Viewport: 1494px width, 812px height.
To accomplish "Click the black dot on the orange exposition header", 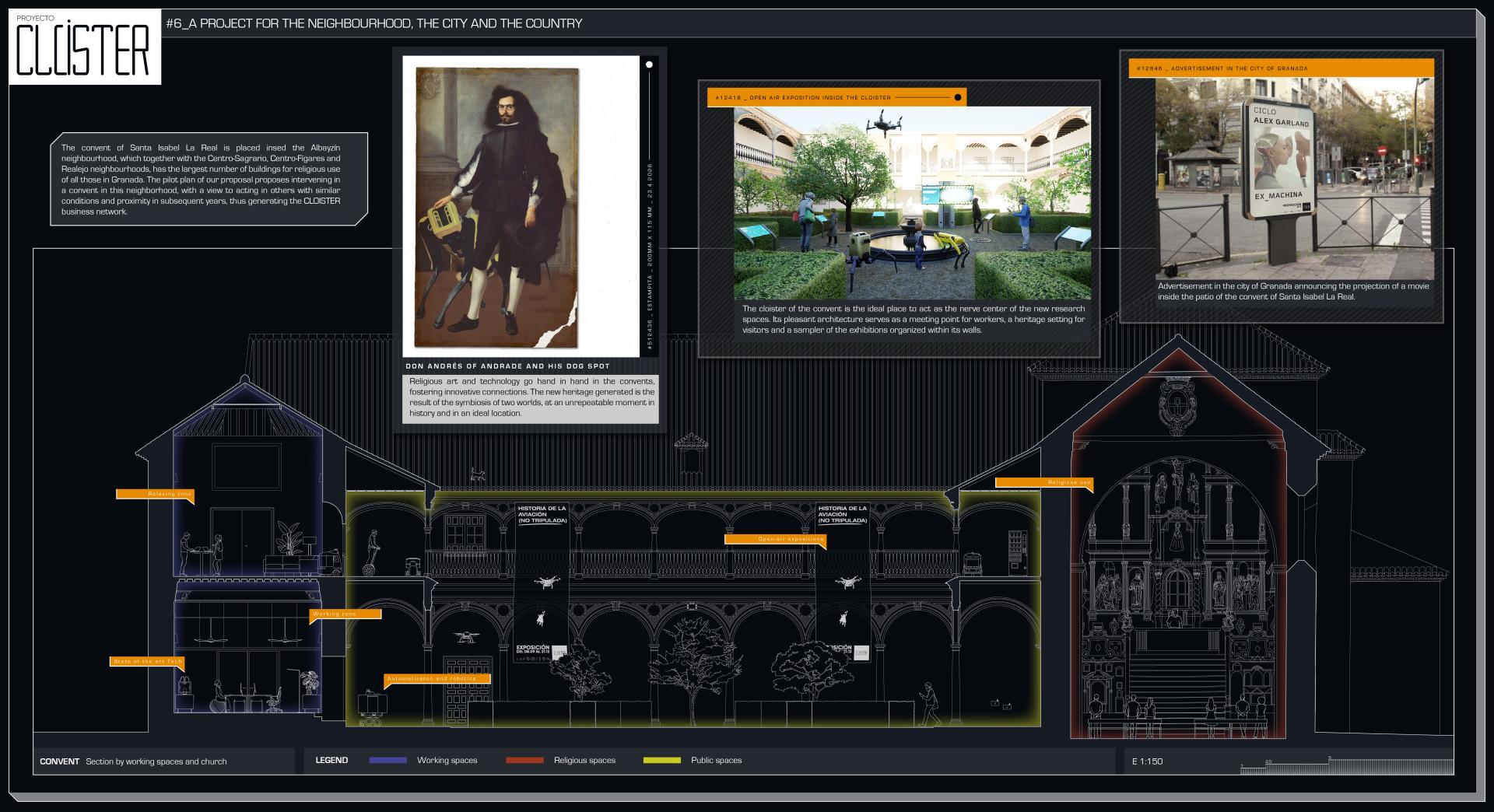I will (x=958, y=97).
